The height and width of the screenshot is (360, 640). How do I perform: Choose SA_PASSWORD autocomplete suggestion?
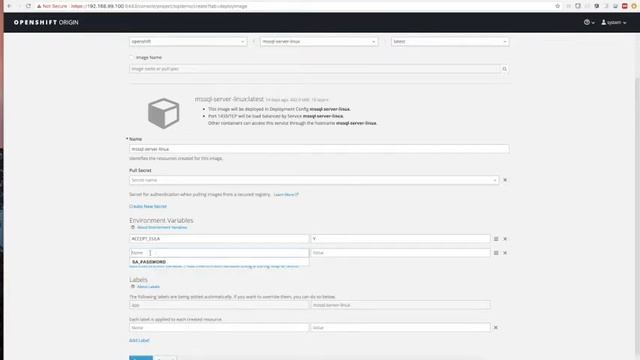(x=219, y=262)
